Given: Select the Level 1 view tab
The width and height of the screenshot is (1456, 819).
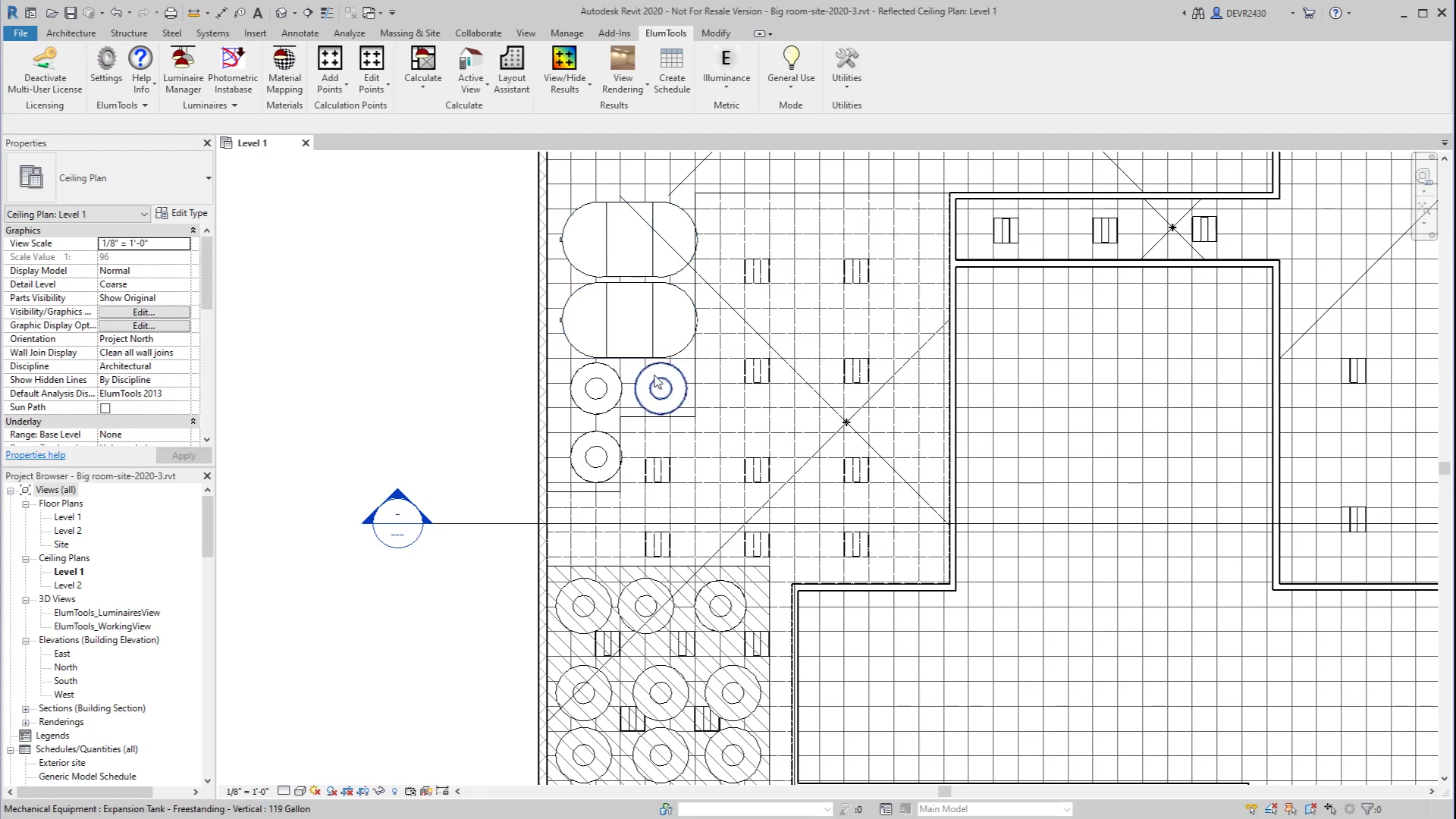Looking at the screenshot, I should click(x=252, y=143).
